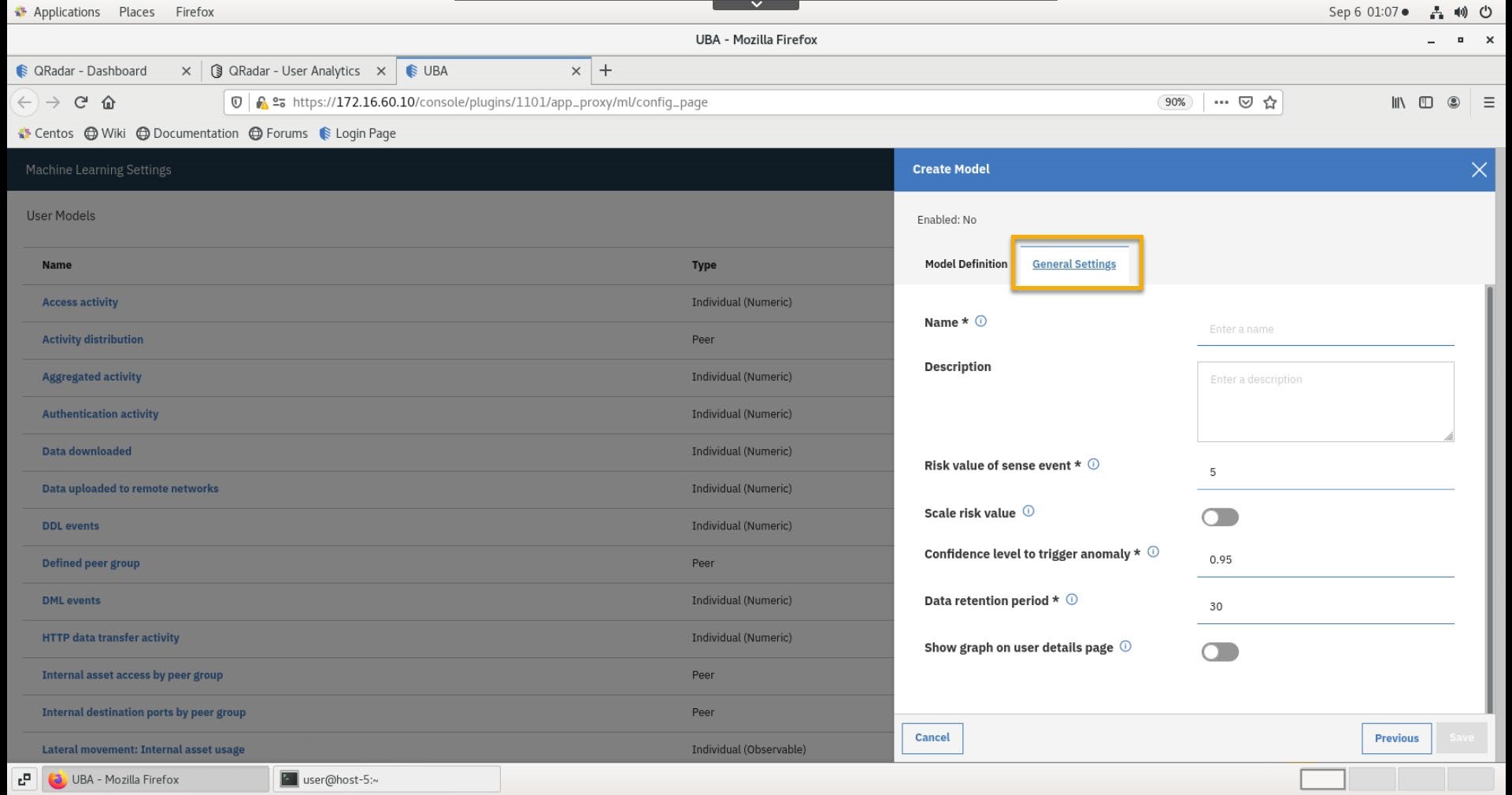Open the Authentication activity model link

tap(100, 414)
